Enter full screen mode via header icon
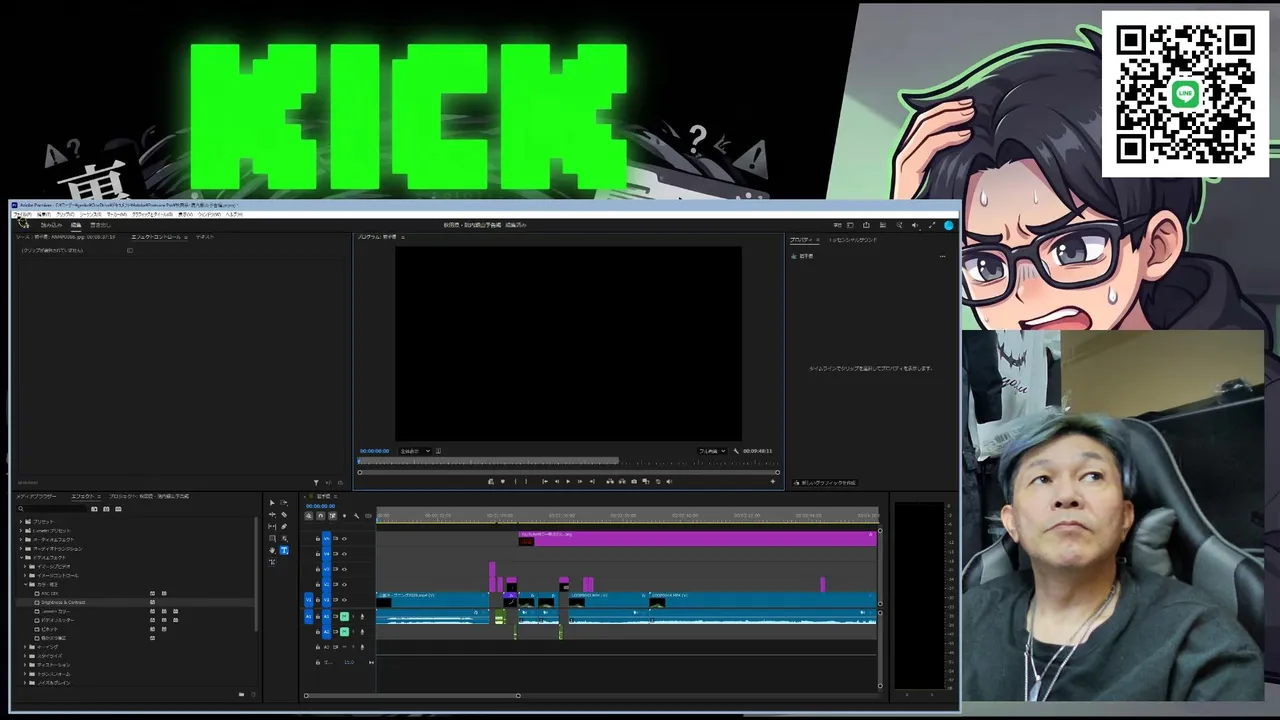 click(x=932, y=225)
